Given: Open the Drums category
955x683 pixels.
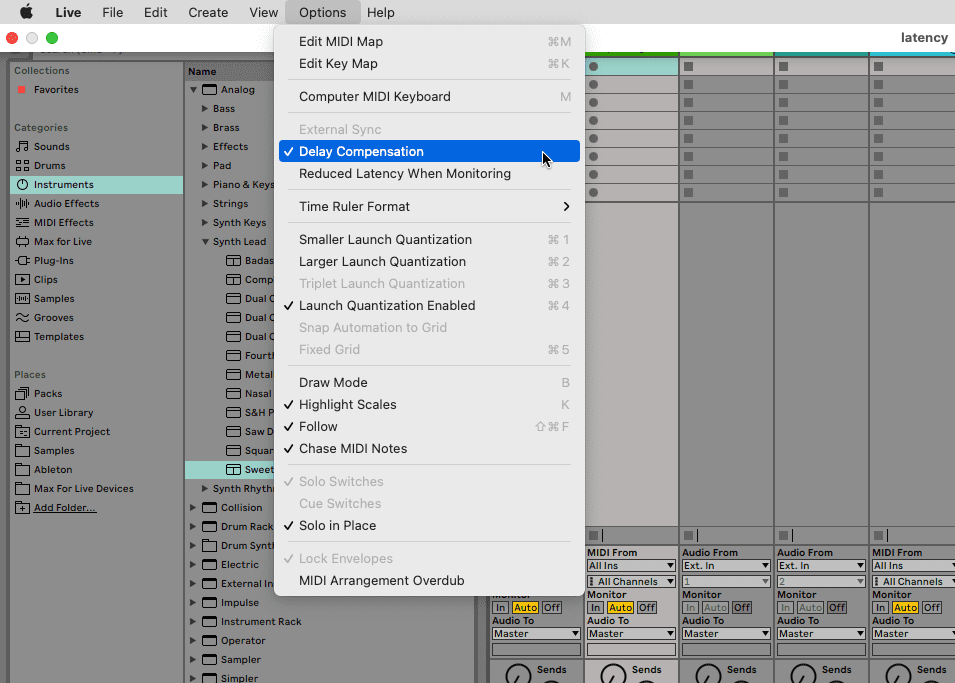Looking at the screenshot, I should 49,165.
